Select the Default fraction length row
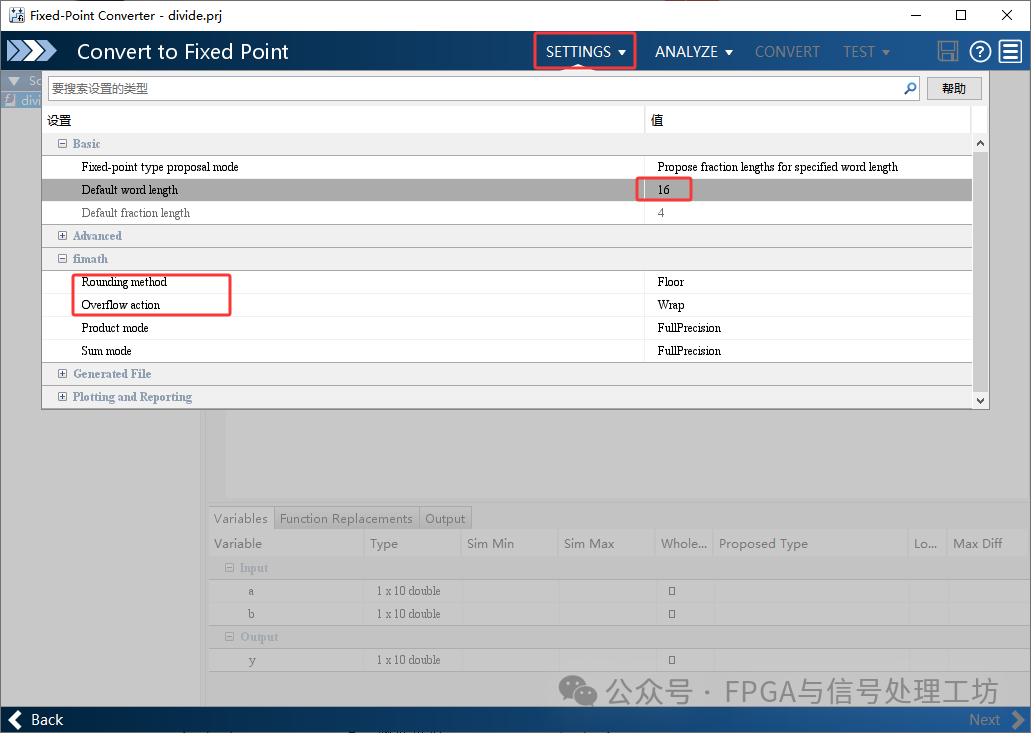1031x733 pixels. point(506,212)
